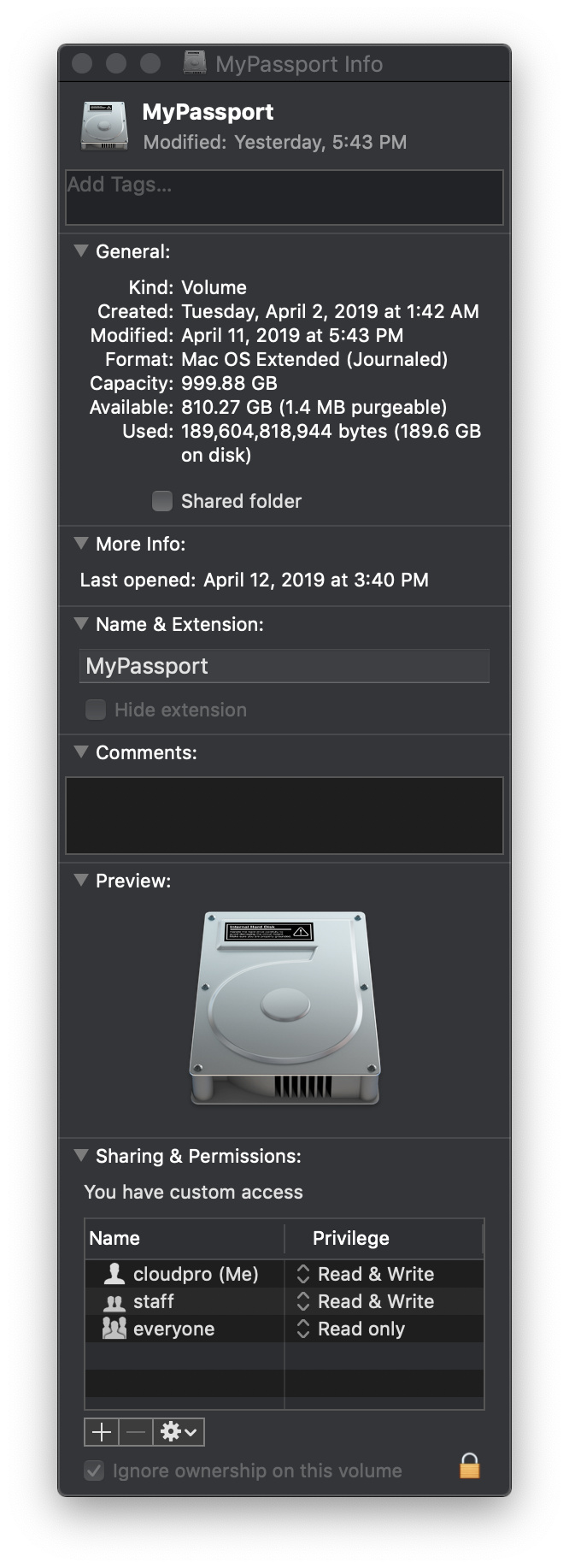Click the header Modified: Yesterday, 5:43 PM text

[x=275, y=142]
